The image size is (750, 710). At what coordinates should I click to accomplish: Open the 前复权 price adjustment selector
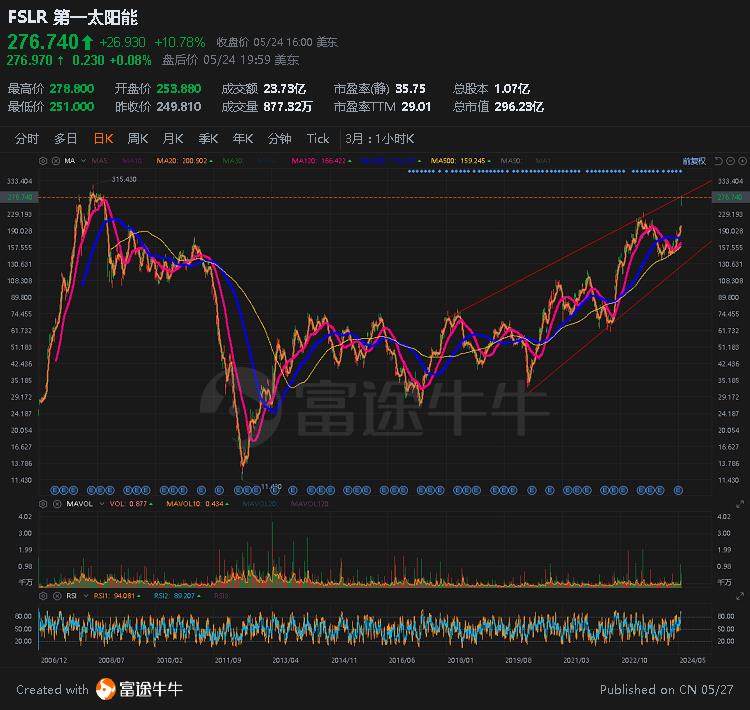694,161
